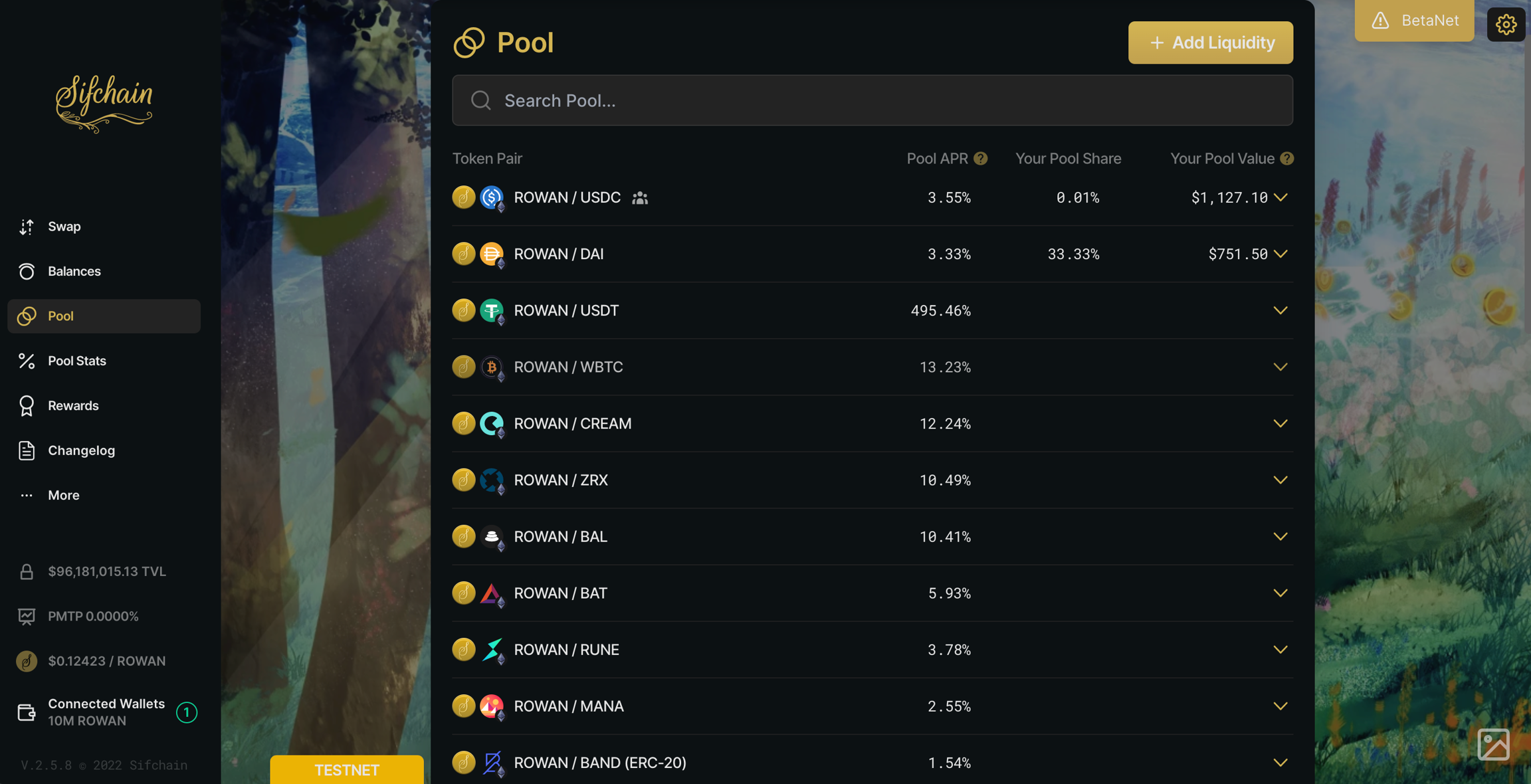1531x784 pixels.
Task: Open the settings gear icon
Action: [1506, 25]
